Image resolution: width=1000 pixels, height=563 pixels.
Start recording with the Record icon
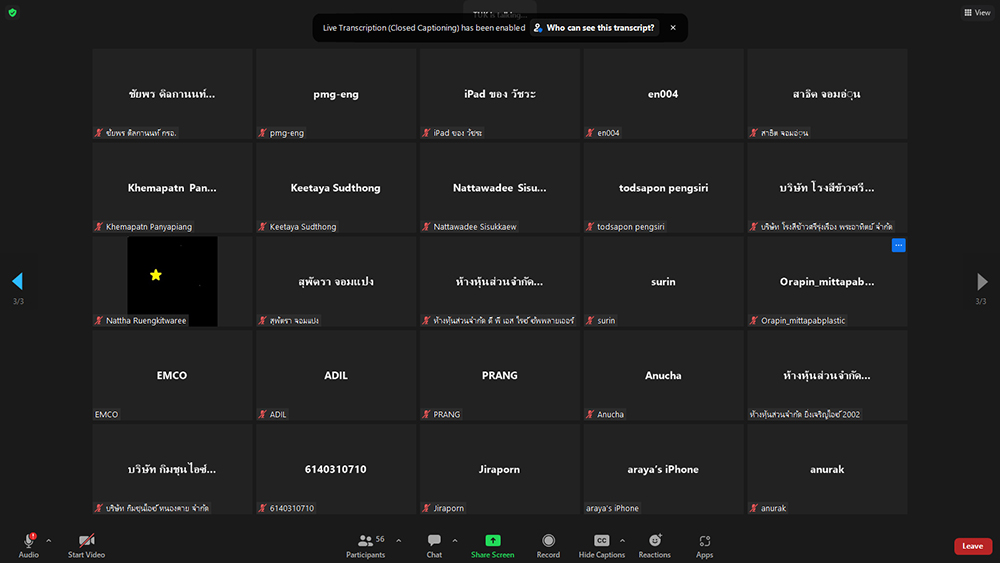548,545
